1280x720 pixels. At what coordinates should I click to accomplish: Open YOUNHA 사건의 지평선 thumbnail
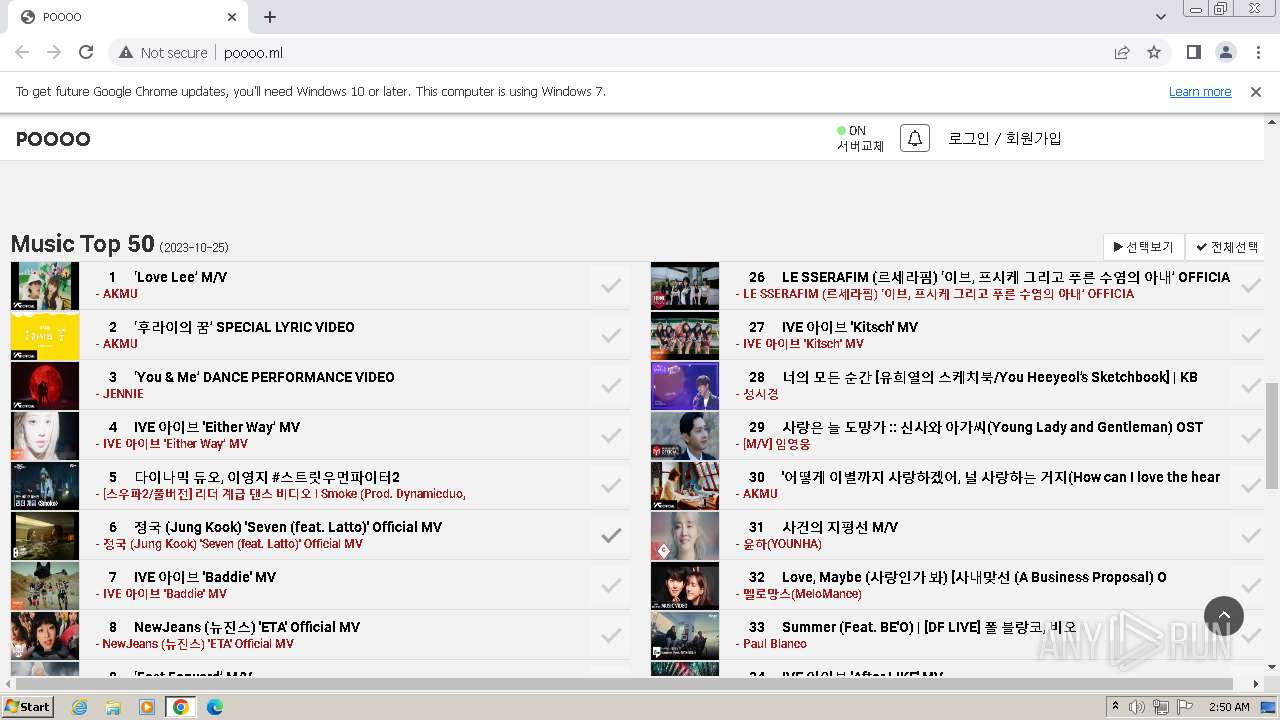pos(685,536)
